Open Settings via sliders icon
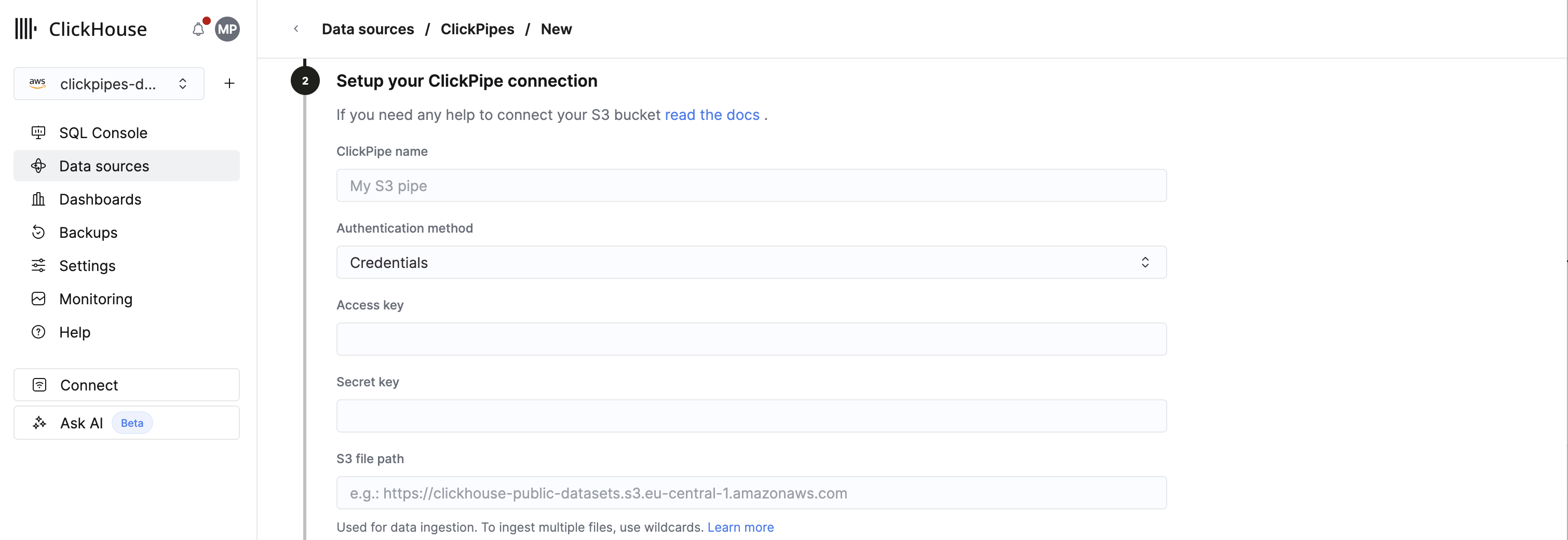Screen dimensions: 1568x540 pyautogui.click(x=38, y=265)
